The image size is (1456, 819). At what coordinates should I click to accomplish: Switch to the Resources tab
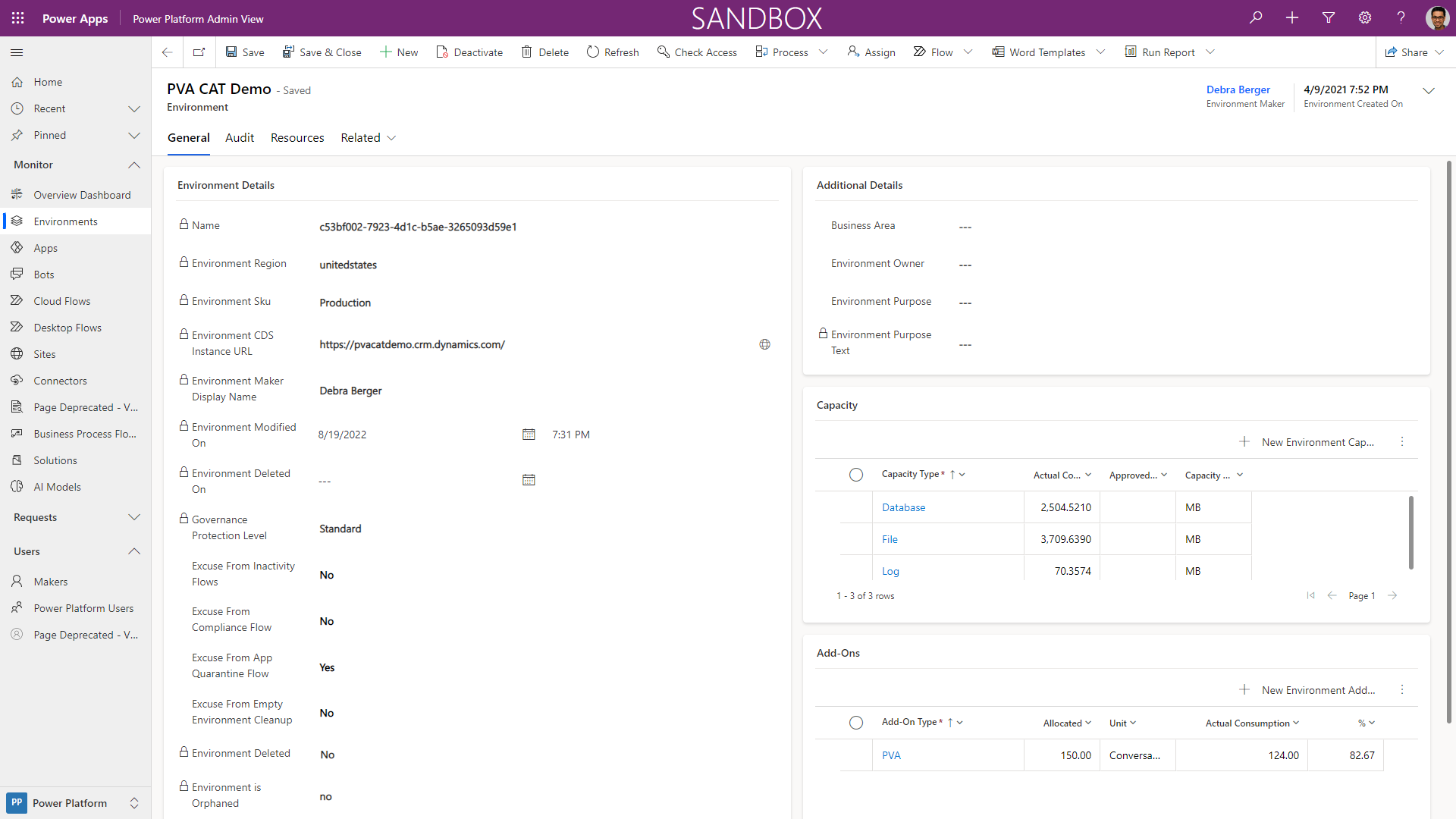297,138
